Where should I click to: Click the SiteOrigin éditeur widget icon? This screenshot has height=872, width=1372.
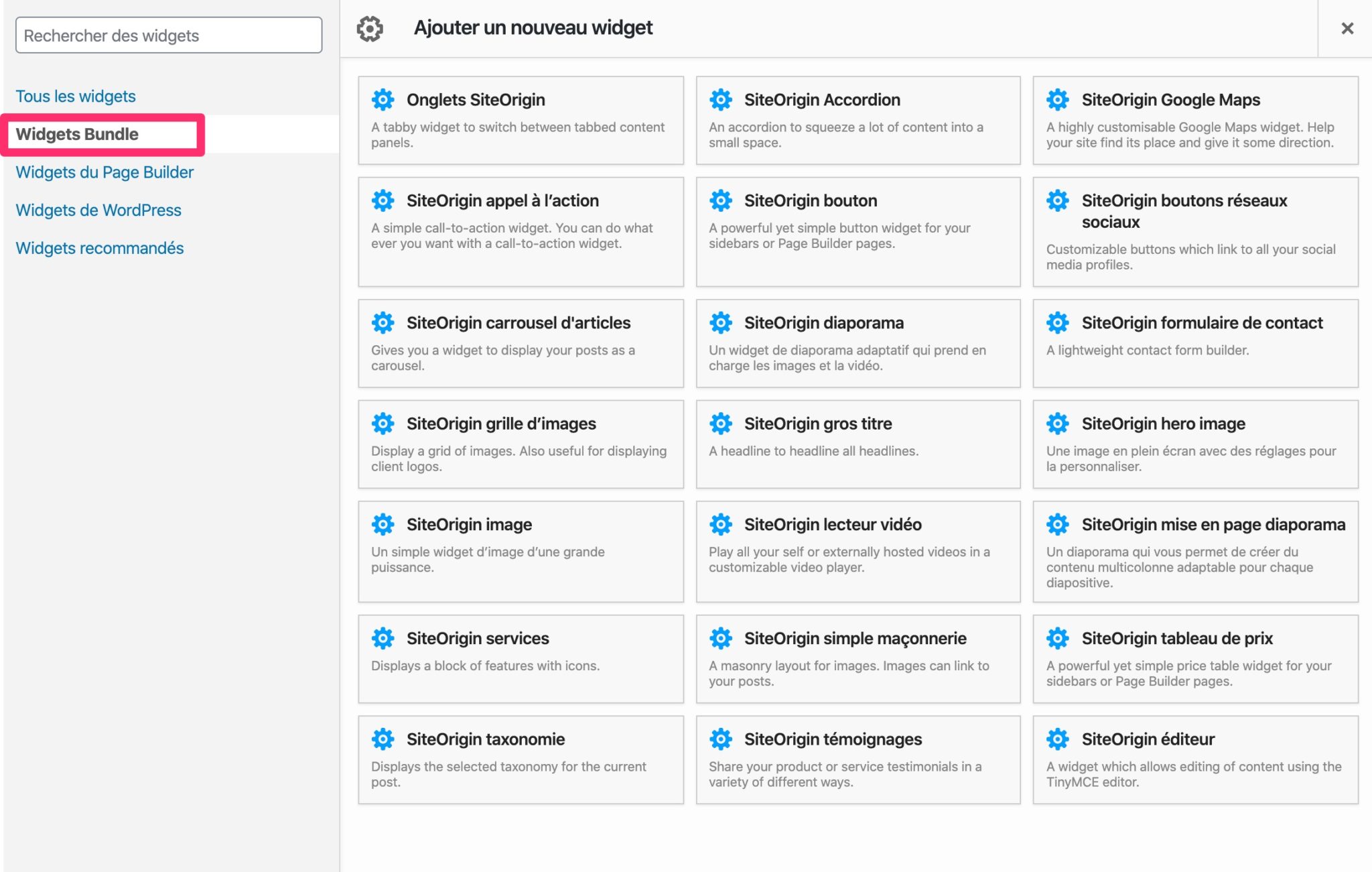tap(1058, 739)
